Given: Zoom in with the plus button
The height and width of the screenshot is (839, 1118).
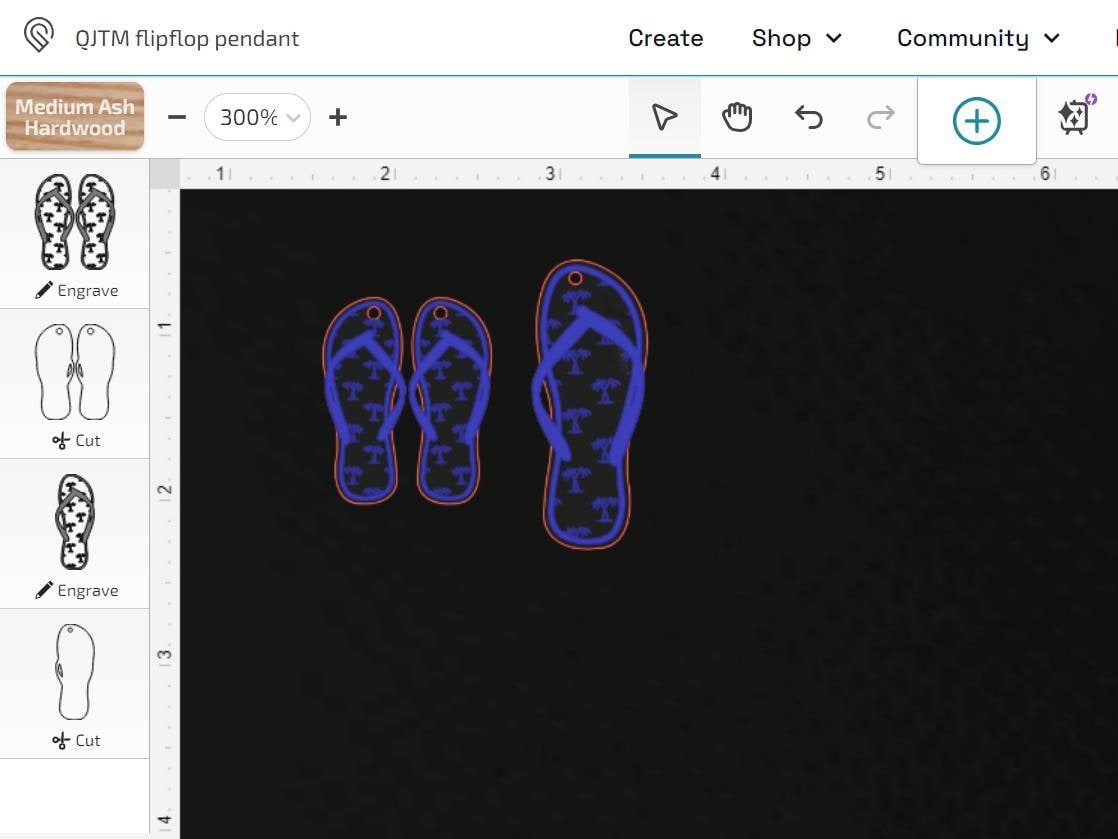Looking at the screenshot, I should (338, 117).
